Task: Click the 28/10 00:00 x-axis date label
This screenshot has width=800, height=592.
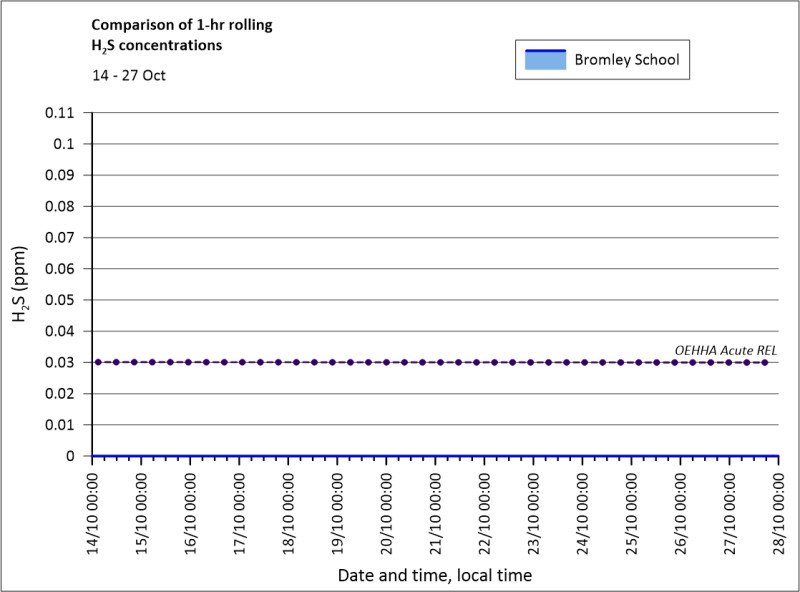Action: point(779,510)
